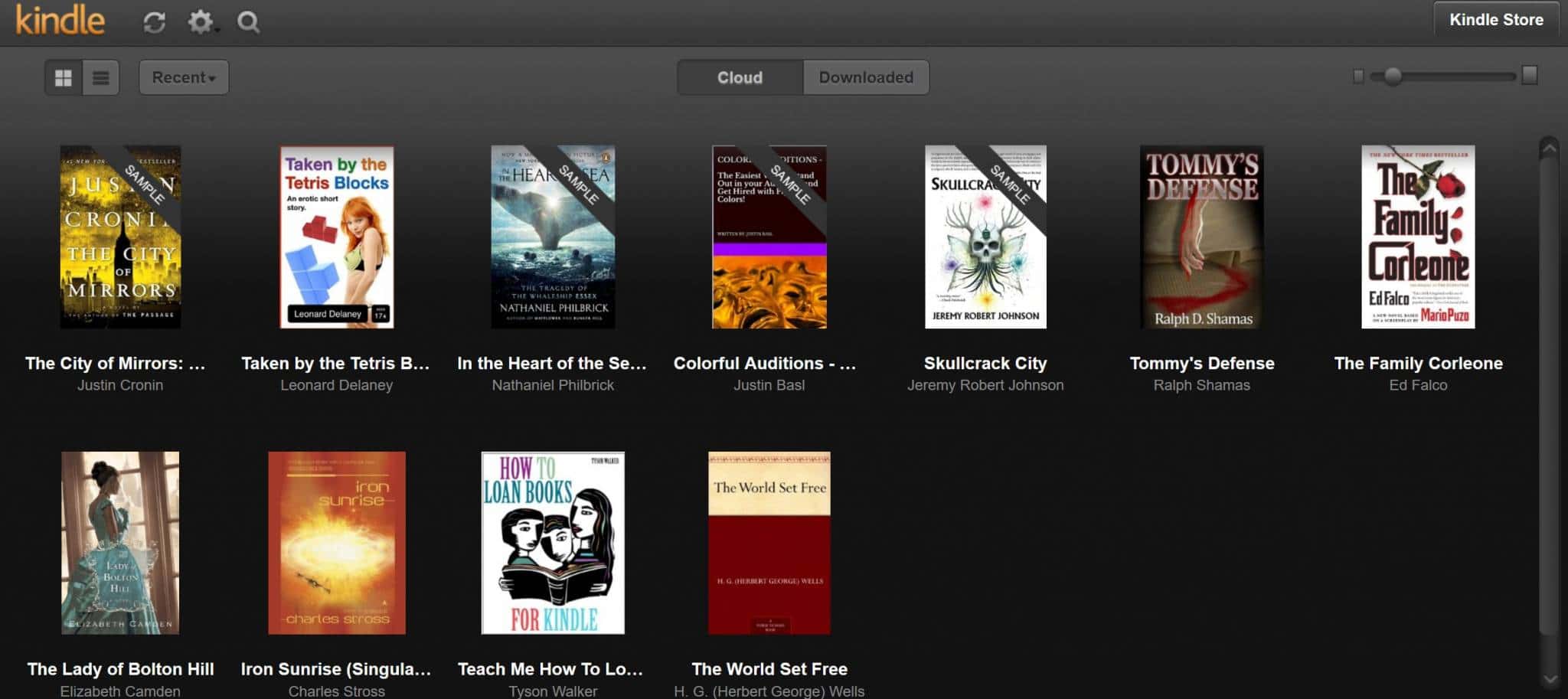The height and width of the screenshot is (699, 1568).
Task: Click title text 'The Family Corleone'
Action: [x=1418, y=363]
